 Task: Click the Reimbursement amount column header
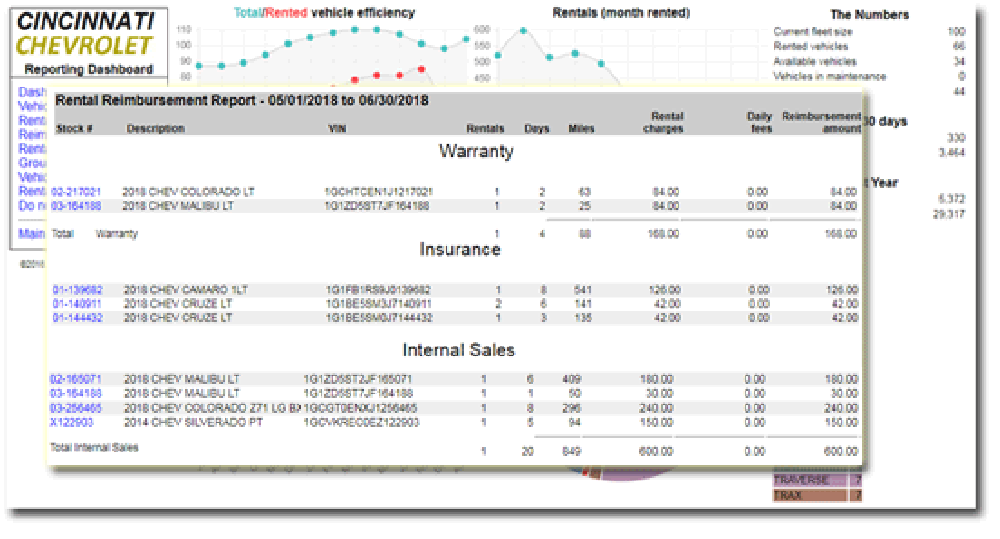(822, 122)
